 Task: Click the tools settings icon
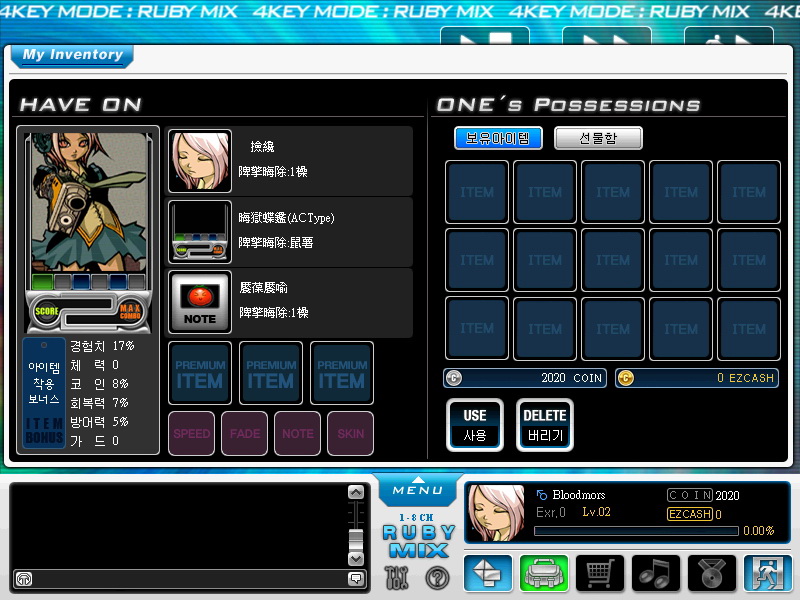pyautogui.click(x=397, y=577)
